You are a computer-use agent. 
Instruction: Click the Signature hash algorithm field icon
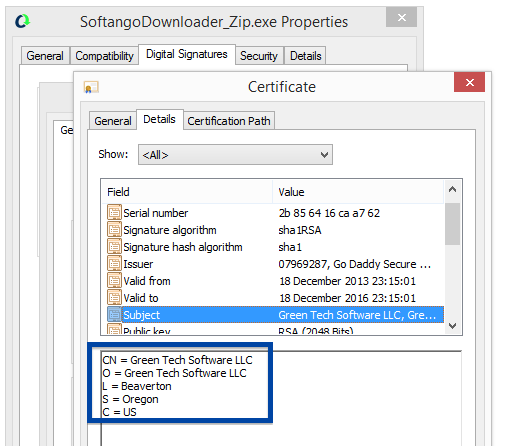tap(114, 247)
